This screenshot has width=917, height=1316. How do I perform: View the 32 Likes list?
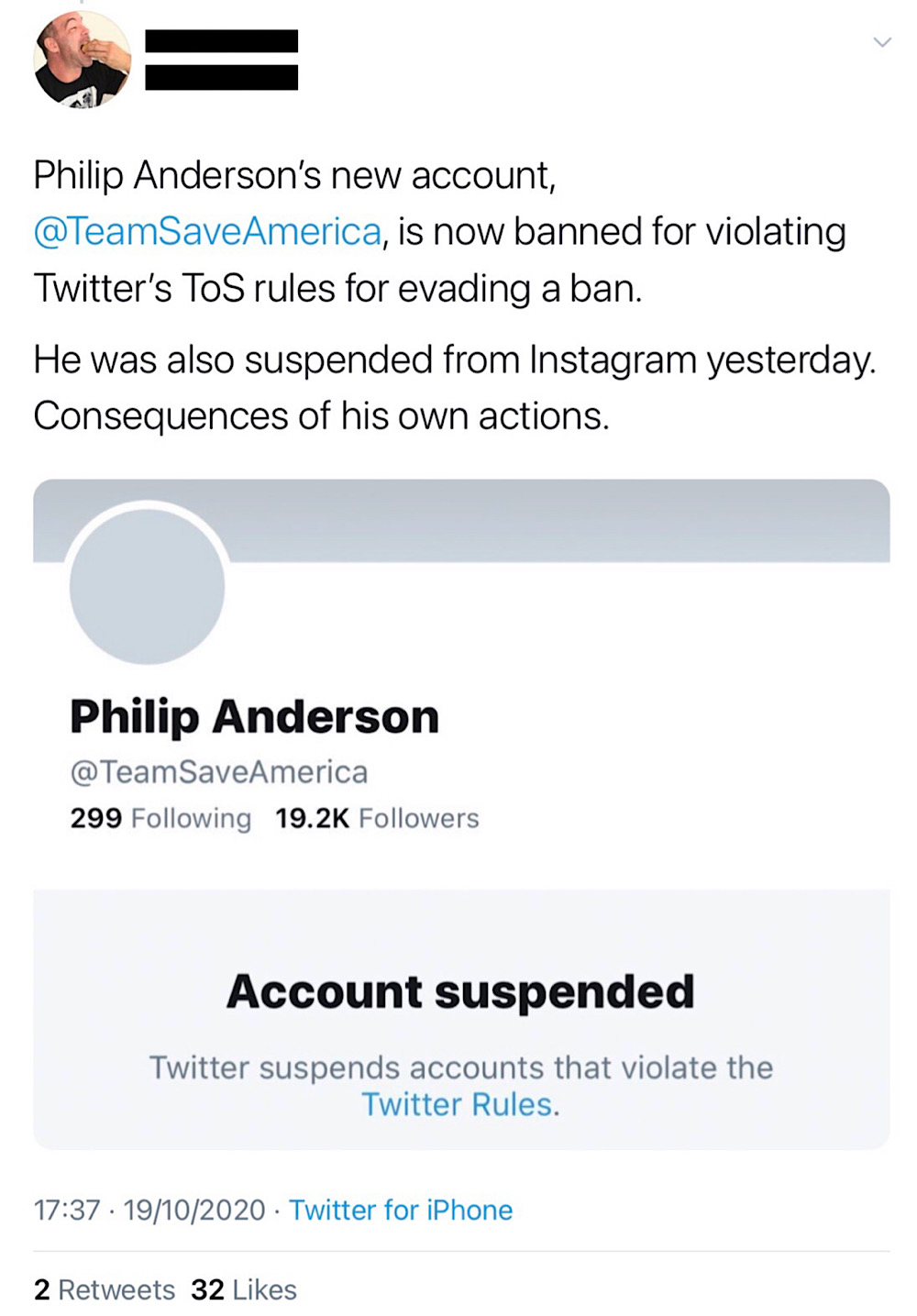(244, 1290)
